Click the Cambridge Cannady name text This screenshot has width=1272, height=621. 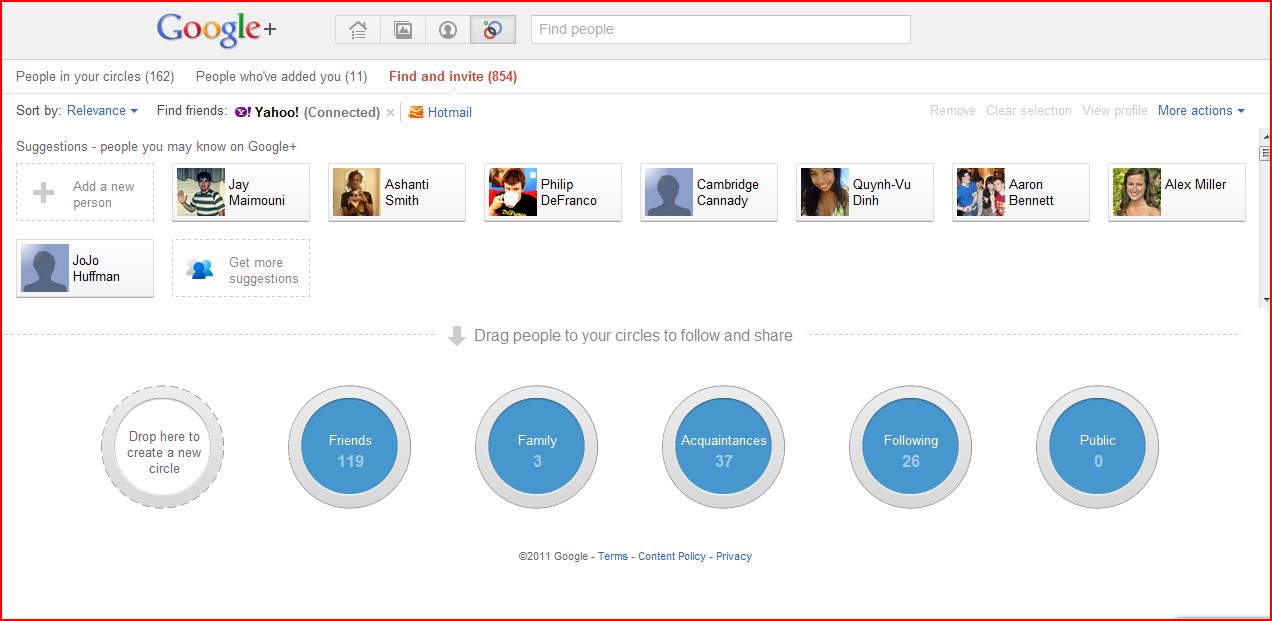click(728, 193)
